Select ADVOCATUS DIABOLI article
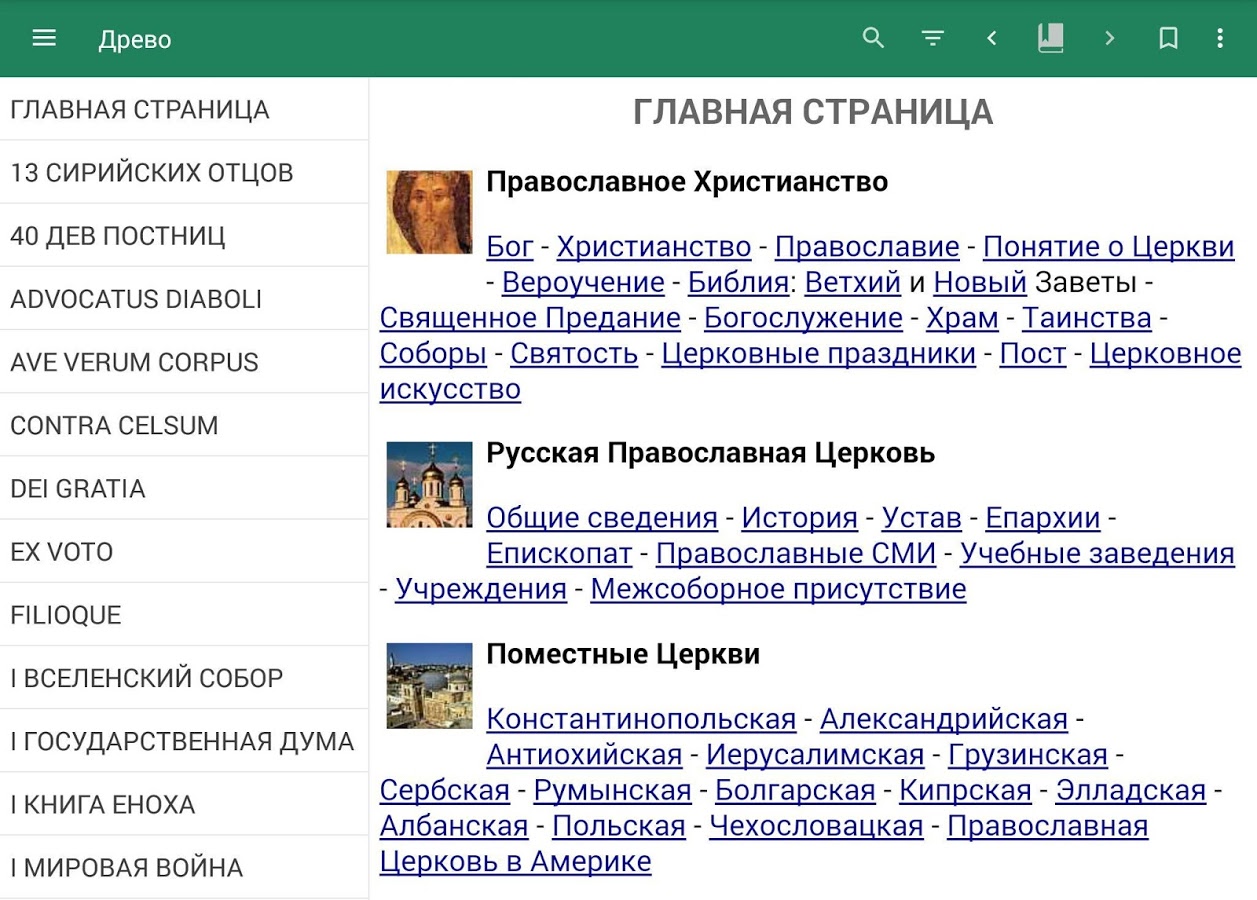 point(184,298)
